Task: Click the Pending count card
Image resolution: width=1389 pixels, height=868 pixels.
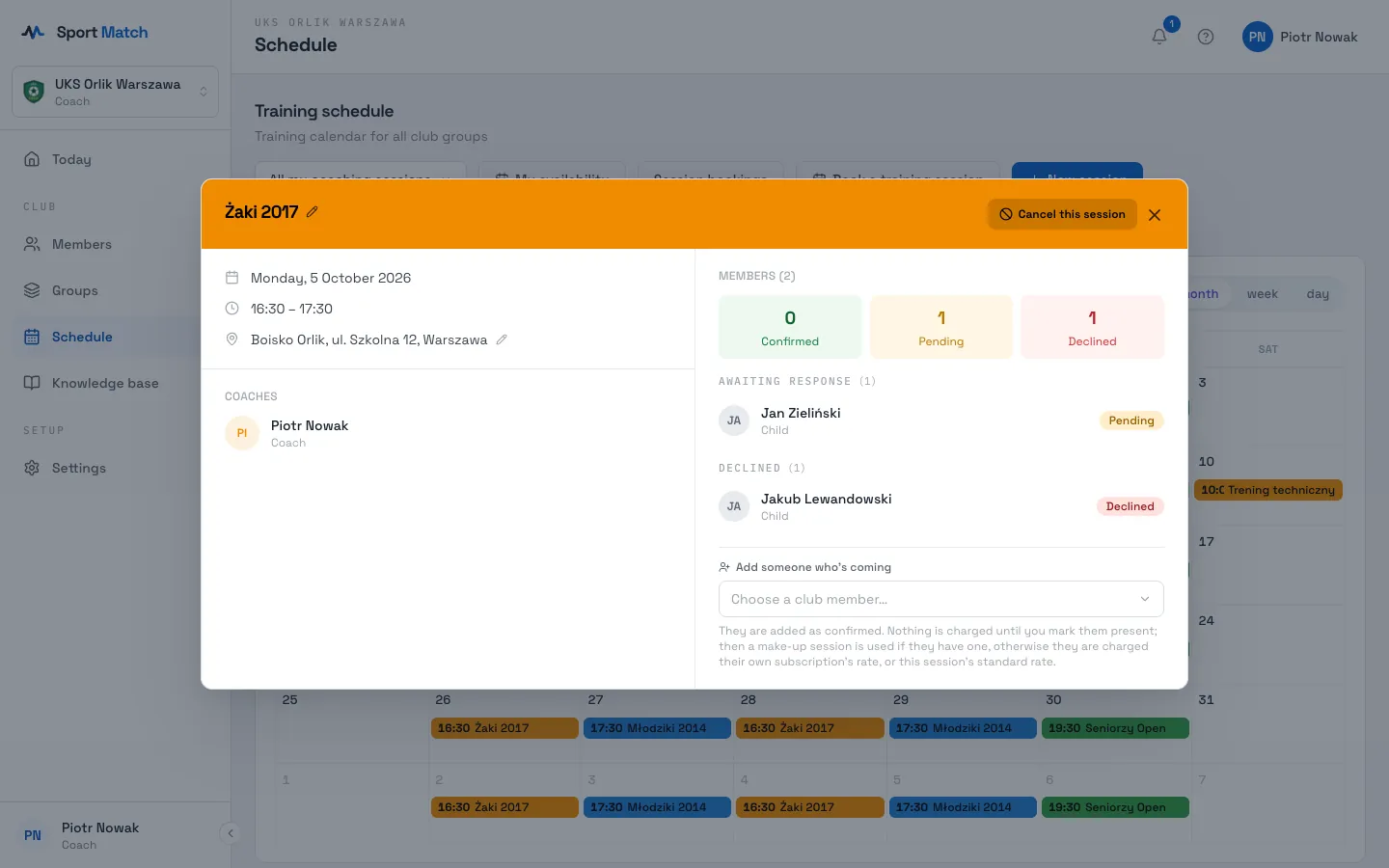Action: (940, 327)
